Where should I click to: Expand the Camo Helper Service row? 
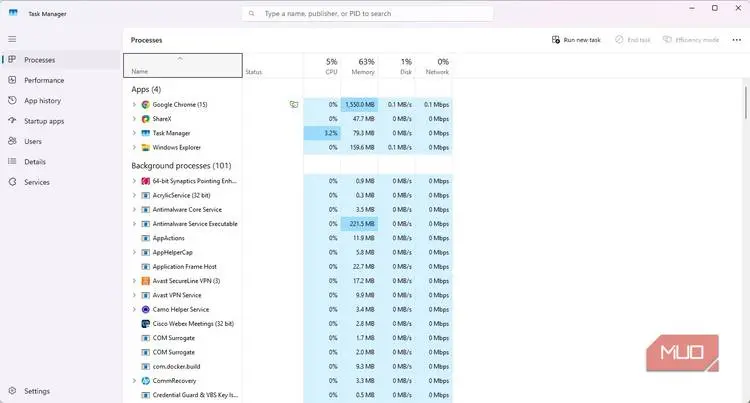tap(134, 309)
